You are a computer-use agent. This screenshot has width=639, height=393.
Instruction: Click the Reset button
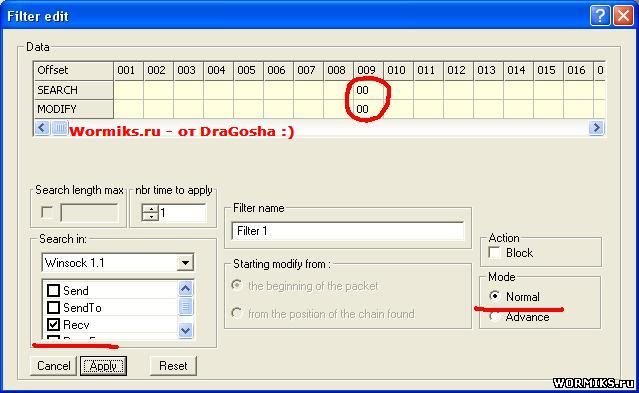tap(173, 366)
